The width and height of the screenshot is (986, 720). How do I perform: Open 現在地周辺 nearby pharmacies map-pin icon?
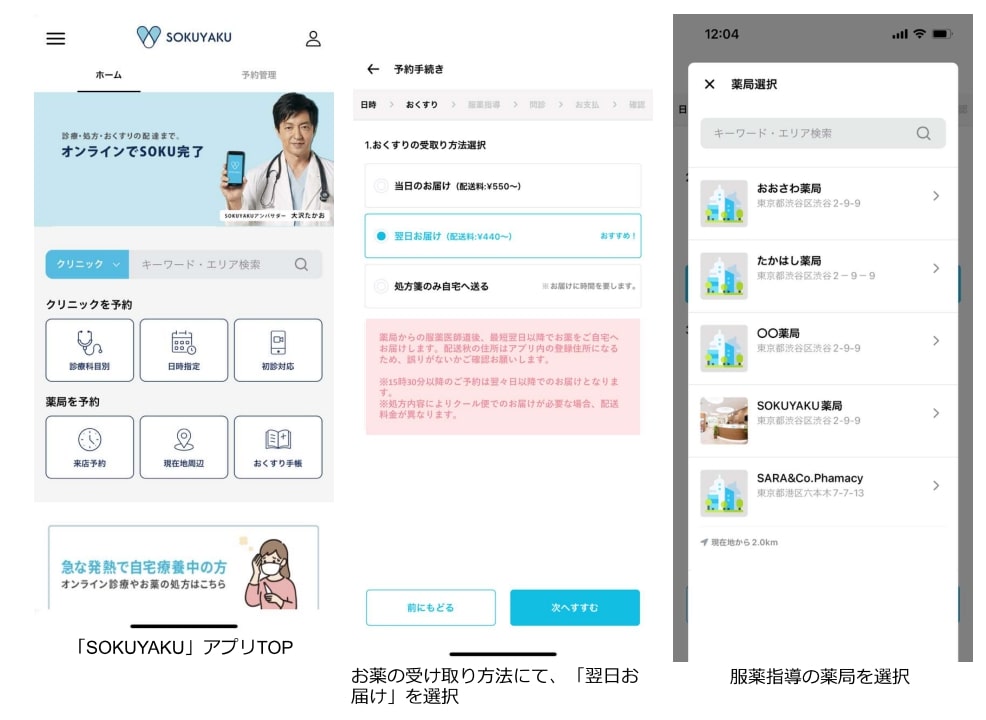183,447
